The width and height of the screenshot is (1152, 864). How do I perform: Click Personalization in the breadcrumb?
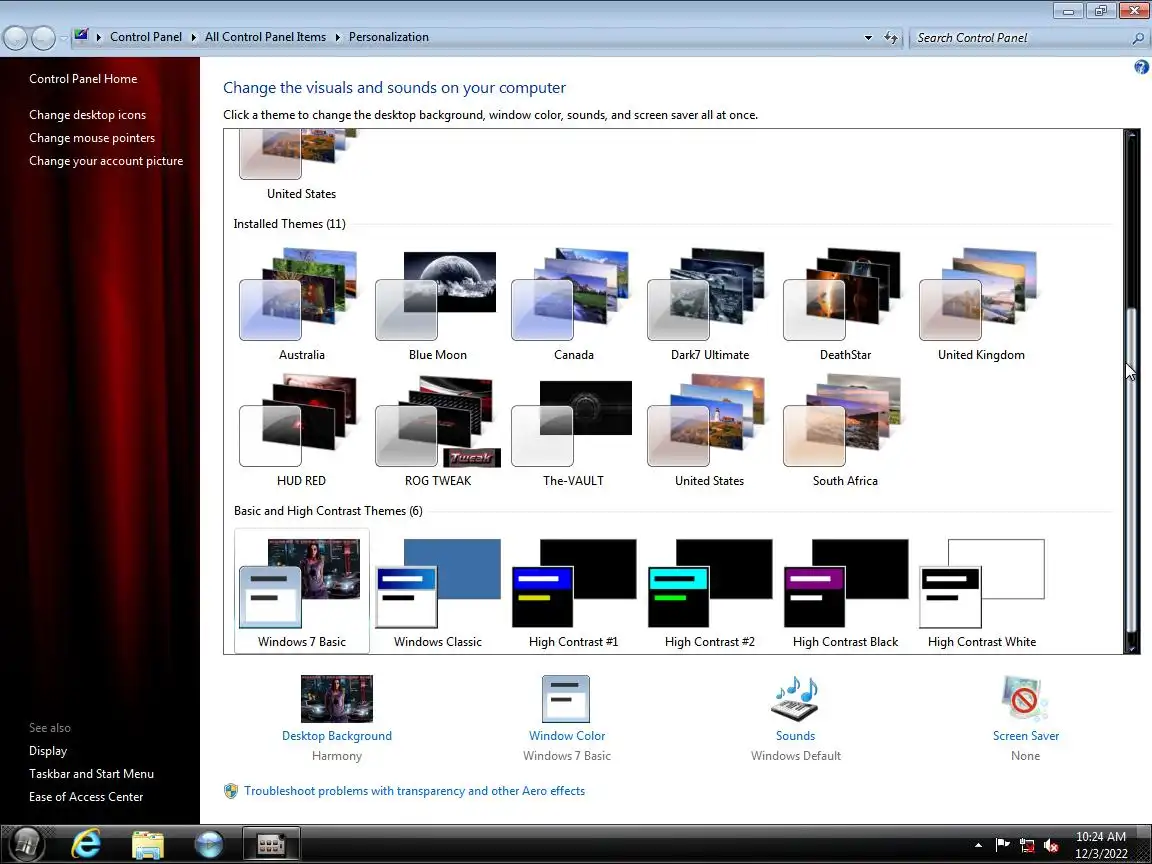(x=389, y=37)
